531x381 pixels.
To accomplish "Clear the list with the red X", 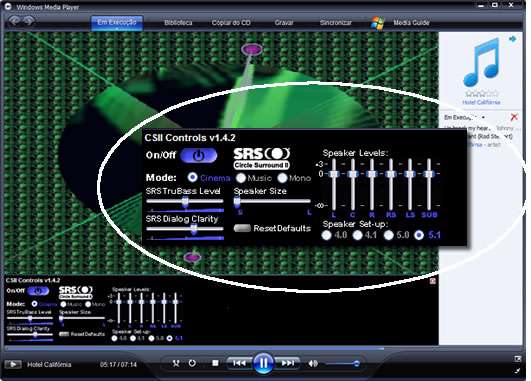I will point(514,117).
